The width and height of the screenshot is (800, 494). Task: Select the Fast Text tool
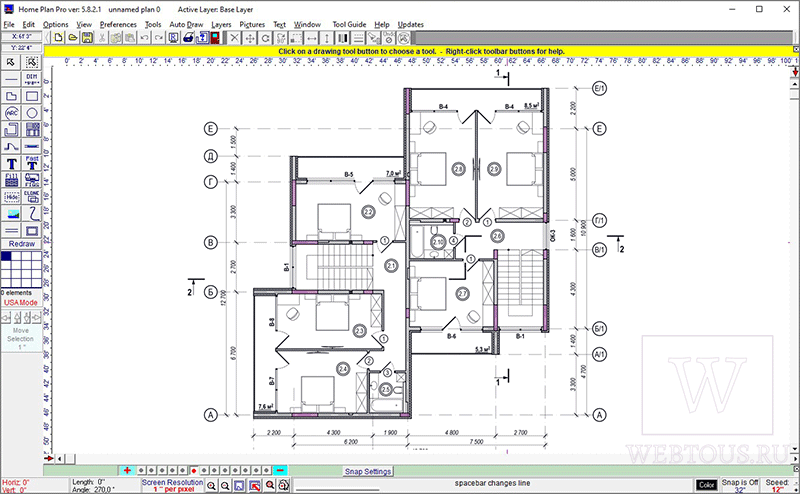pyautogui.click(x=32, y=163)
